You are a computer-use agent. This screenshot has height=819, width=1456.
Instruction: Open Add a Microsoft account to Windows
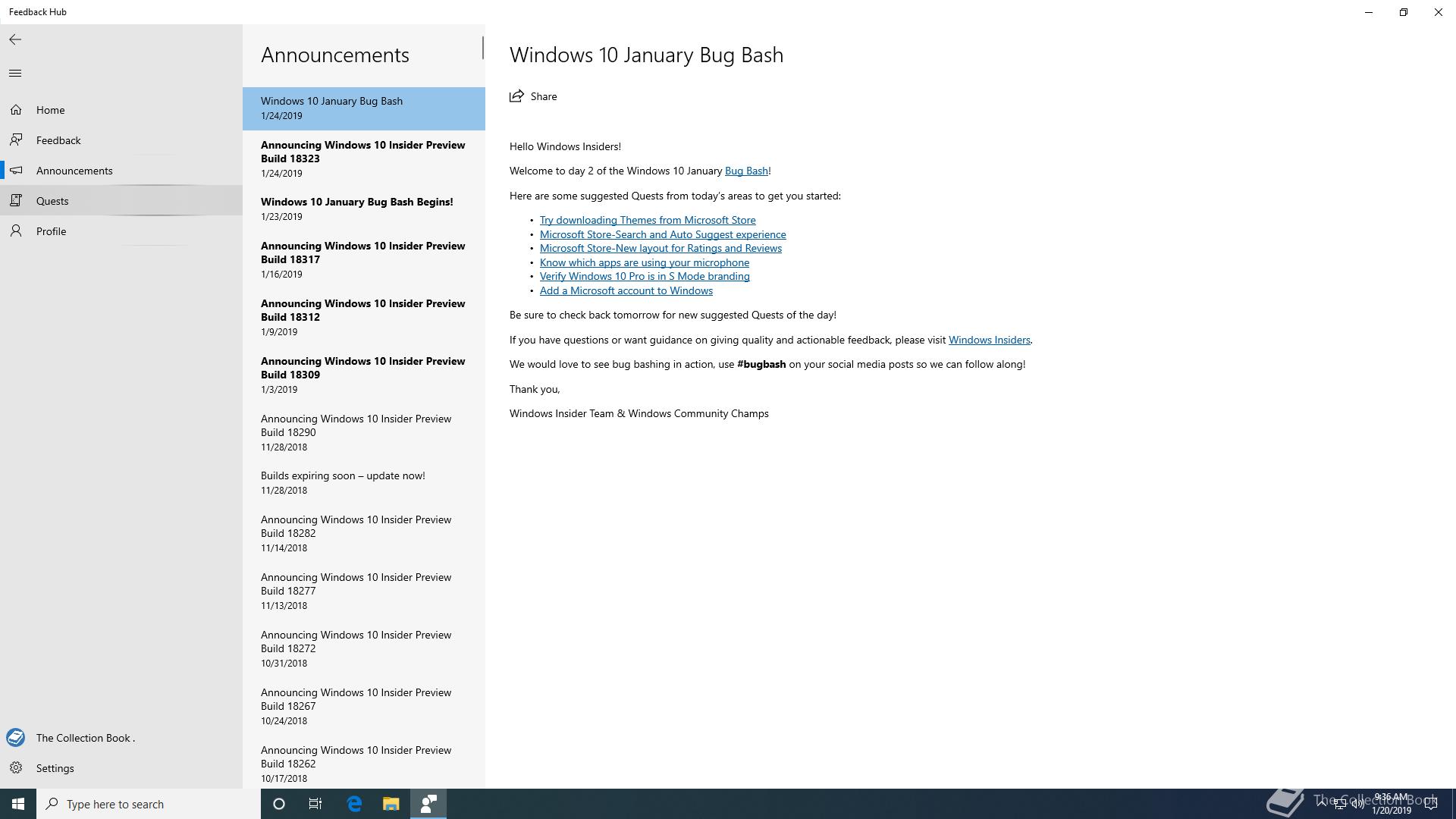pyautogui.click(x=626, y=290)
